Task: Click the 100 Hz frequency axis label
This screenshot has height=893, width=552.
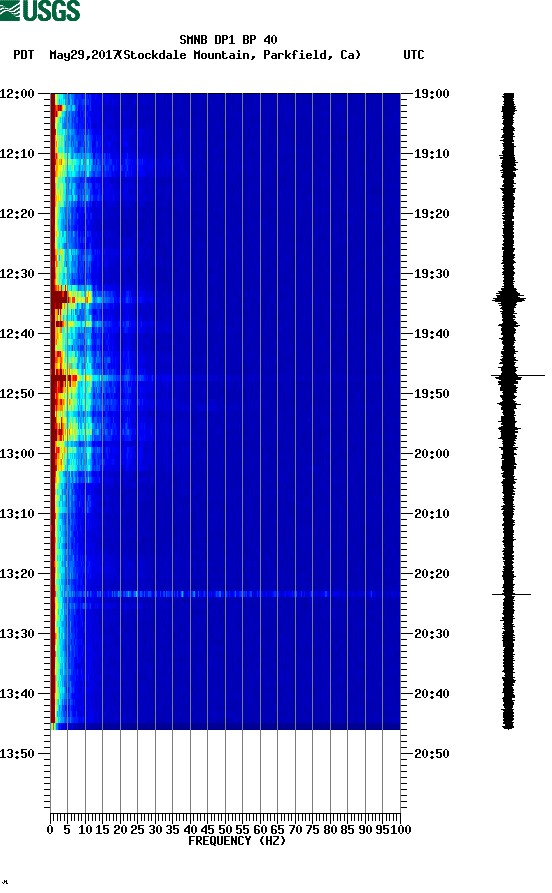Action: pyautogui.click(x=401, y=830)
